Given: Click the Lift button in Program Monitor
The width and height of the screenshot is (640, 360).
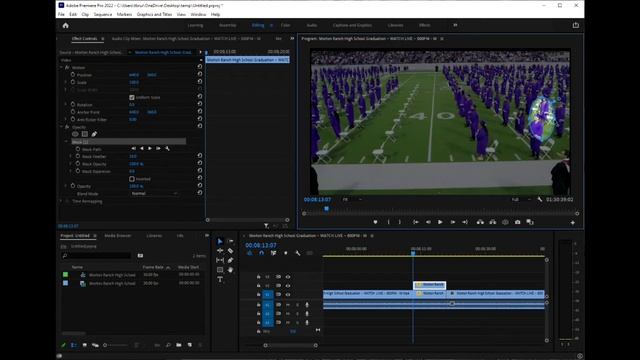Looking at the screenshot, I should point(480,222).
